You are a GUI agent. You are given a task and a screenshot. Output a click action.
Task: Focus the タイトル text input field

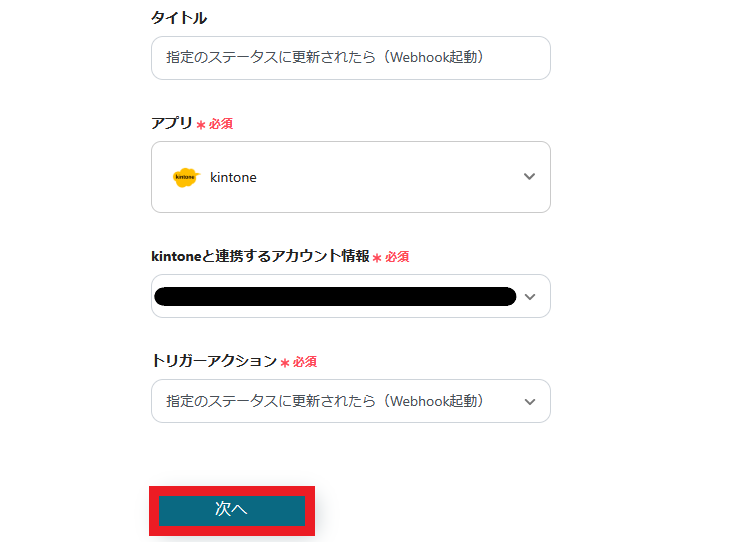[x=350, y=58]
